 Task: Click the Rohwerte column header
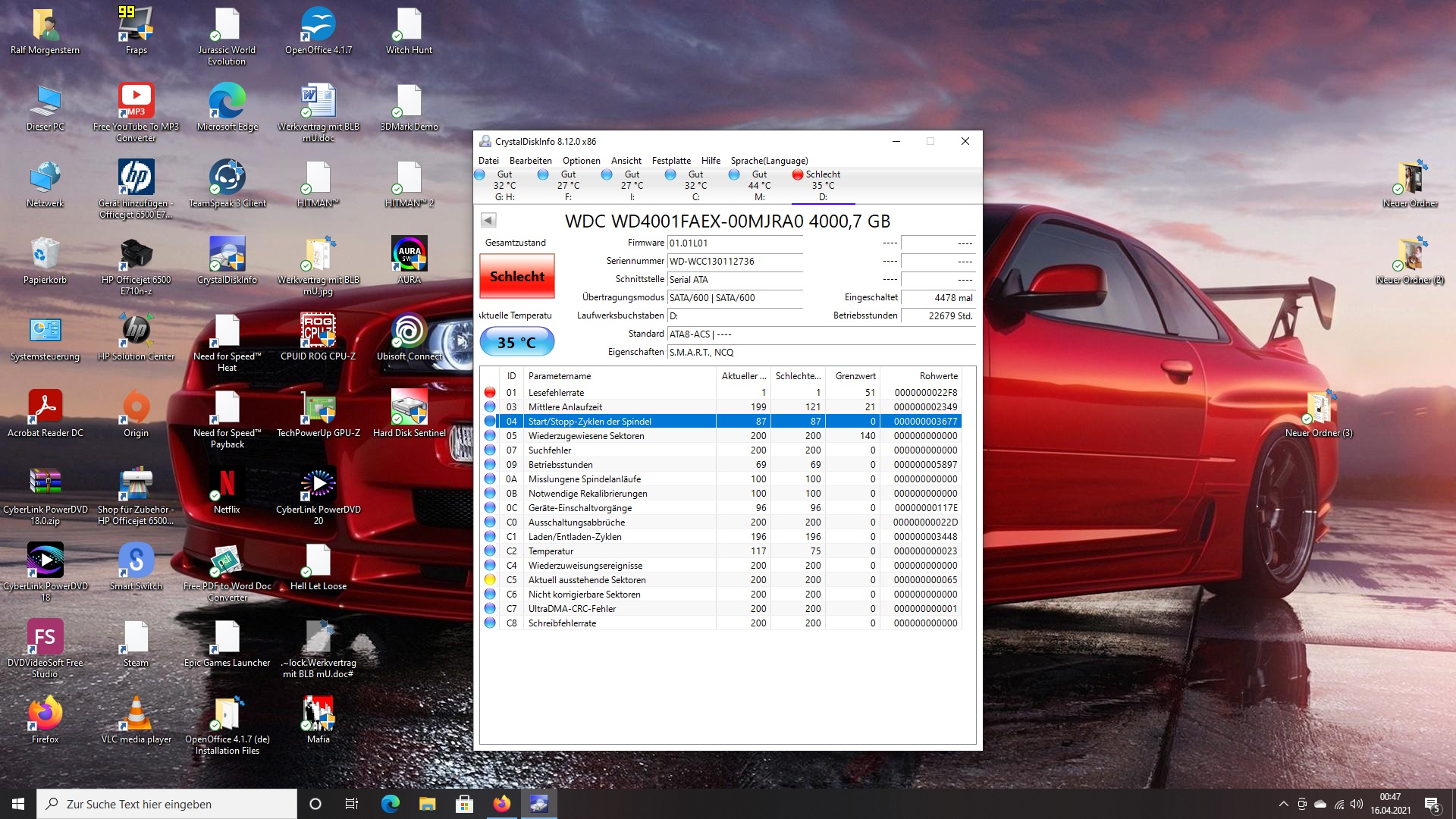pyautogui.click(x=938, y=375)
